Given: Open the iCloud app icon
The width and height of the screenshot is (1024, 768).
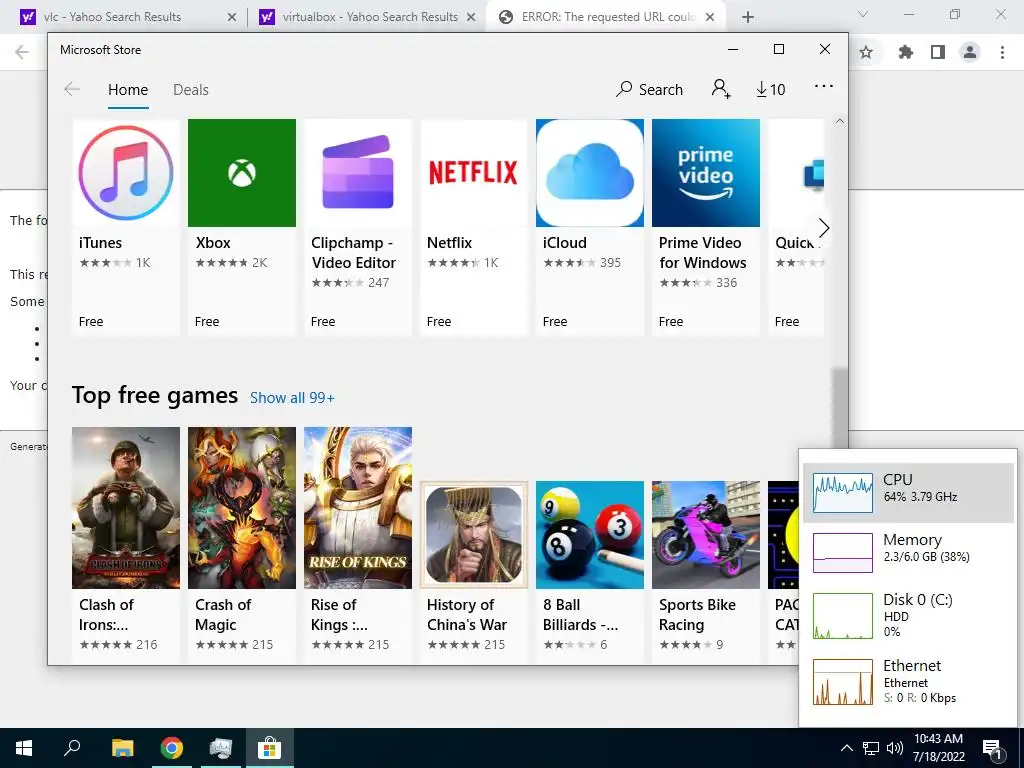Looking at the screenshot, I should (590, 172).
